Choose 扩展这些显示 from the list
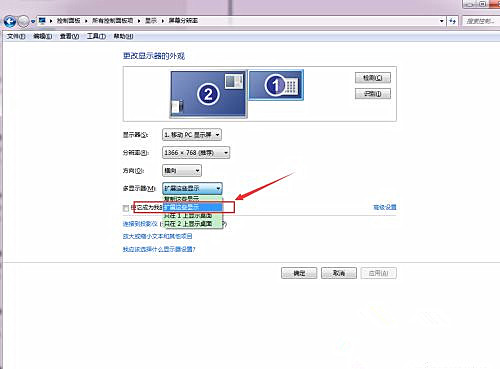 click(x=193, y=207)
